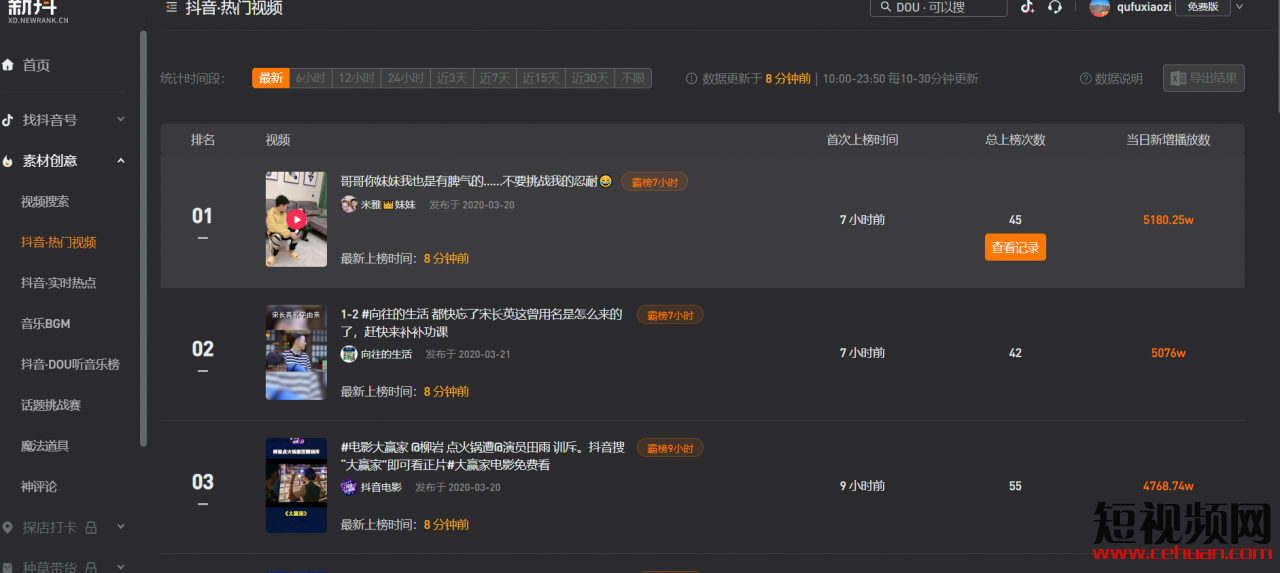Open 视频搜索 in the sidebar
1280x573 pixels.
45,202
